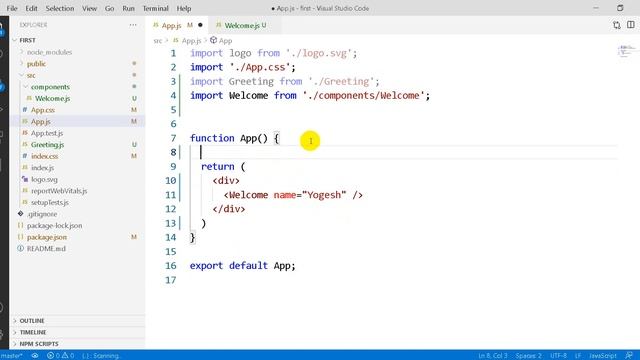Click the Welcome name="Yogesh" JSX line
This screenshot has height=360, width=640.
(293, 195)
